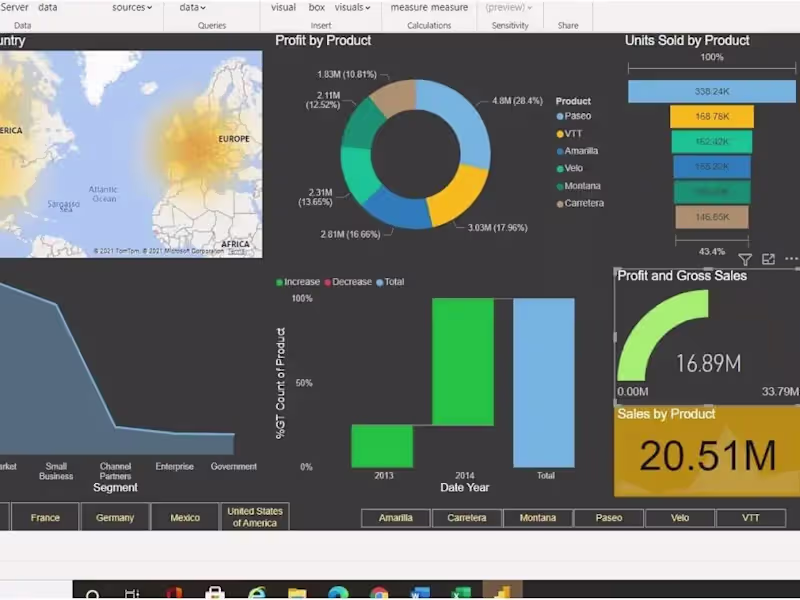Insert a text box from the ribbon

pyautogui.click(x=317, y=7)
